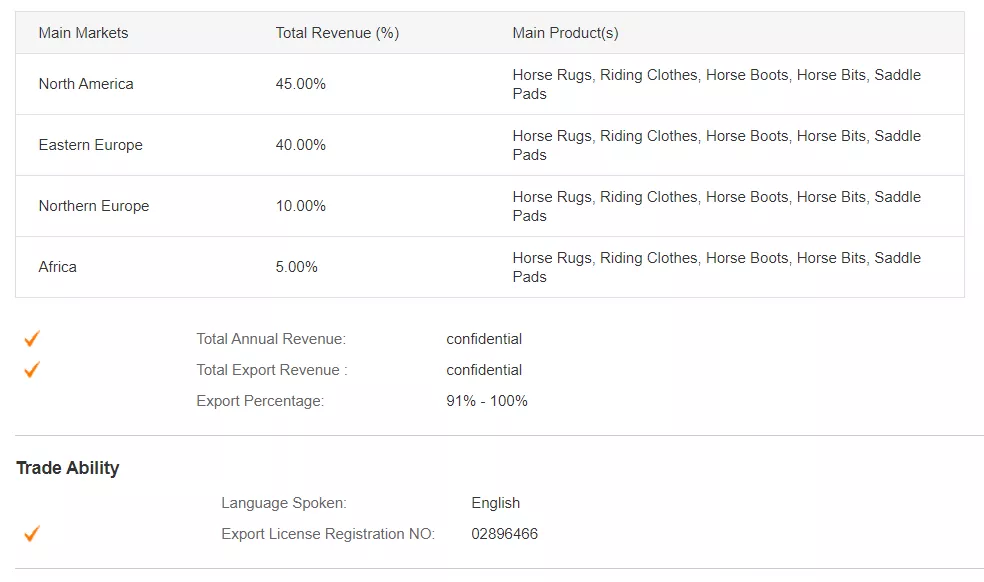Click the Eastern Europe market cell
The height and width of the screenshot is (582, 984).
point(91,145)
